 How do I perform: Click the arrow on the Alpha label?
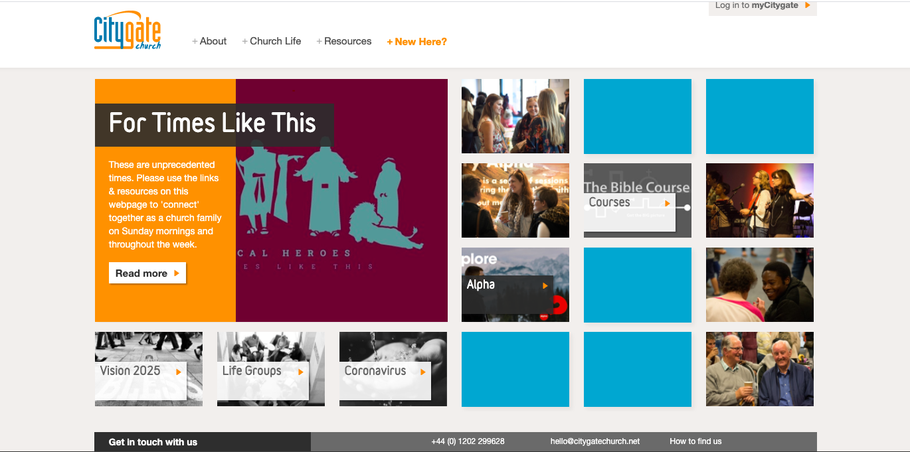tap(545, 285)
